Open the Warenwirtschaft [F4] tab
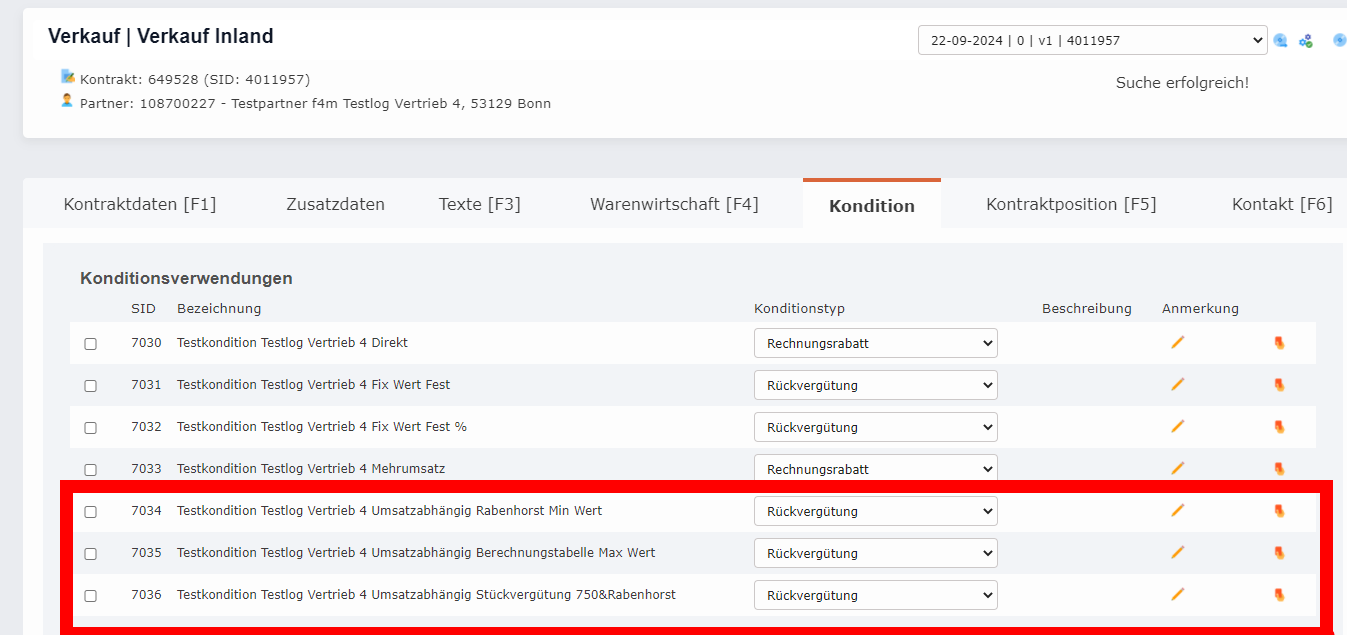Screen dimensions: 1347x635 673,203
